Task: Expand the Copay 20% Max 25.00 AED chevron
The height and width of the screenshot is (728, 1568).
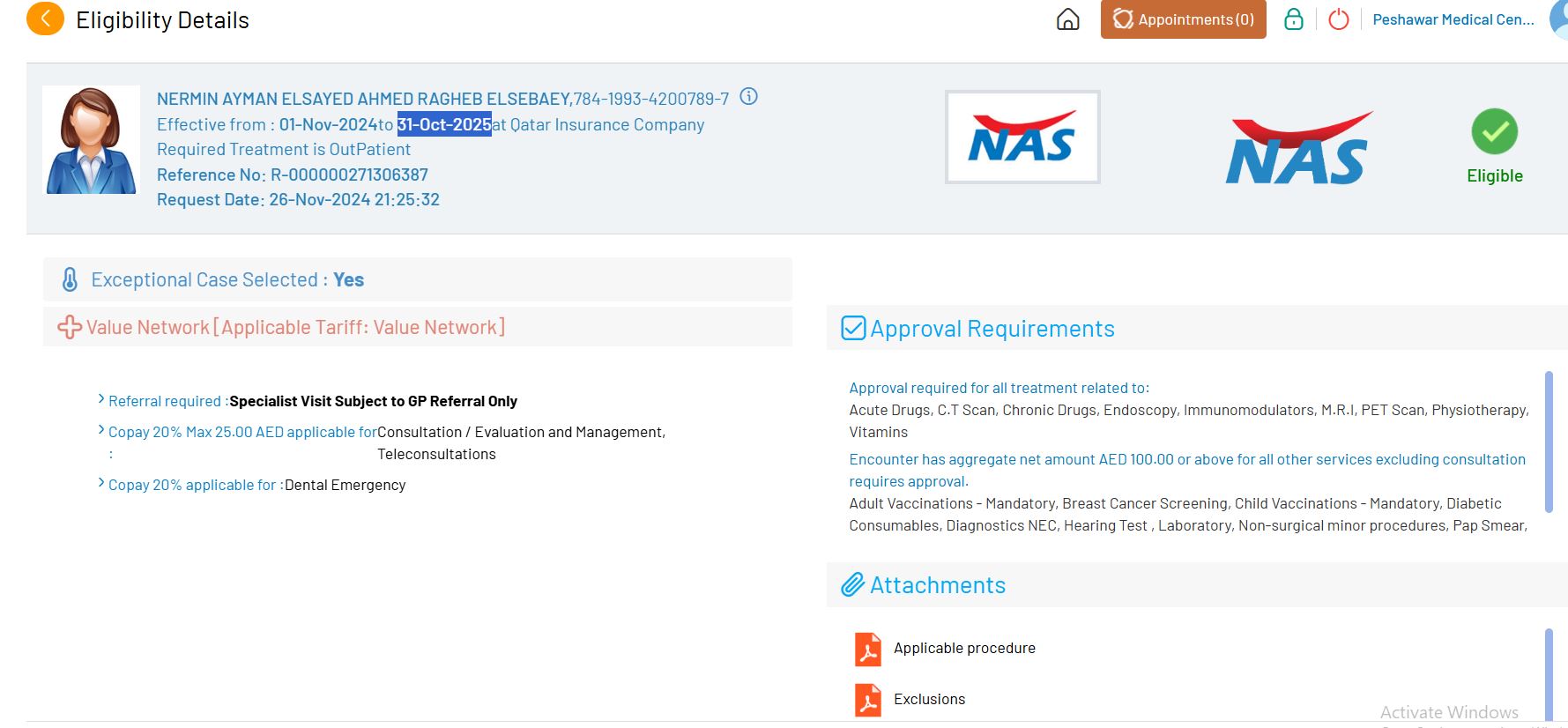Action: [101, 430]
